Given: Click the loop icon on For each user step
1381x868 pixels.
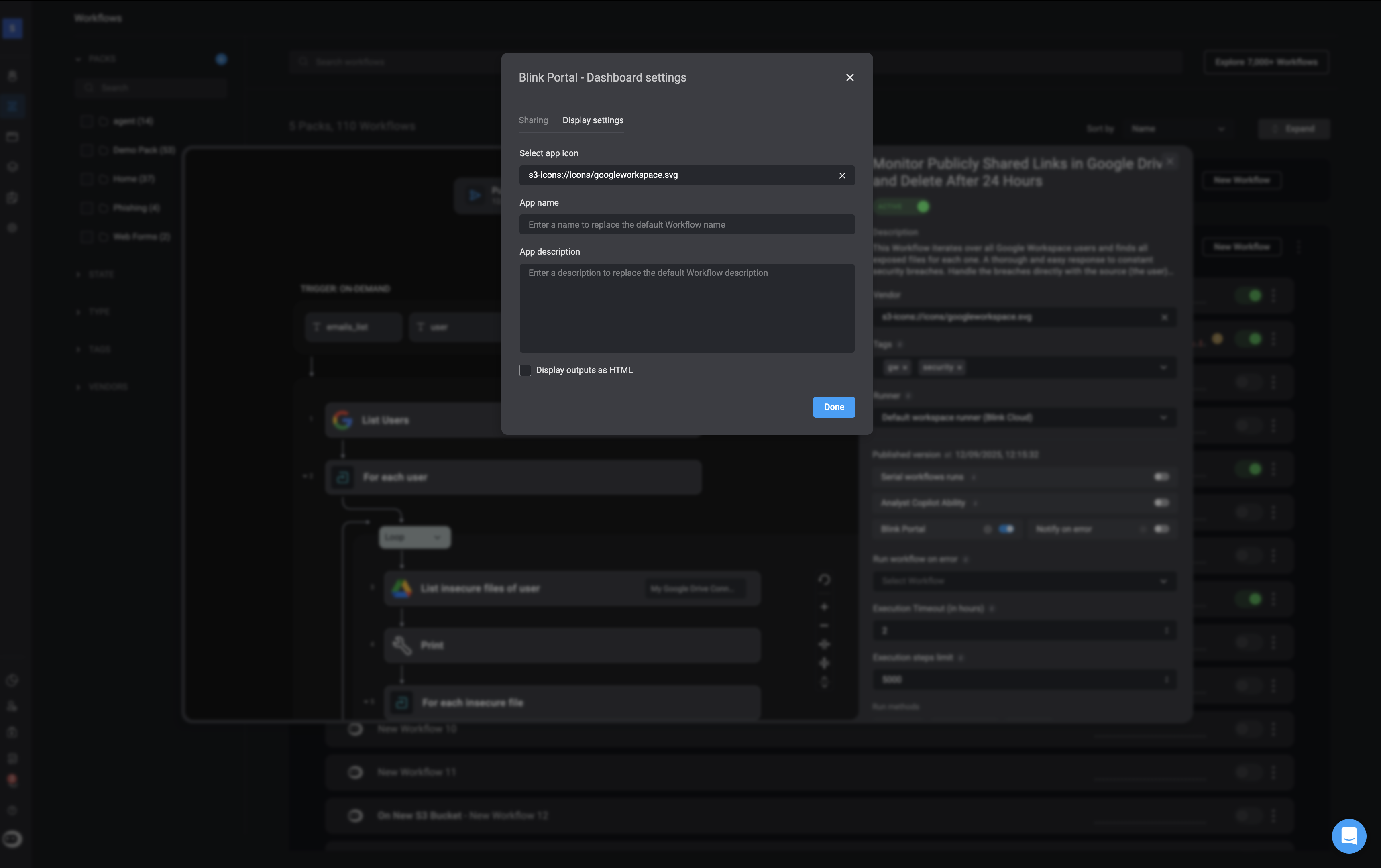Looking at the screenshot, I should tap(343, 477).
